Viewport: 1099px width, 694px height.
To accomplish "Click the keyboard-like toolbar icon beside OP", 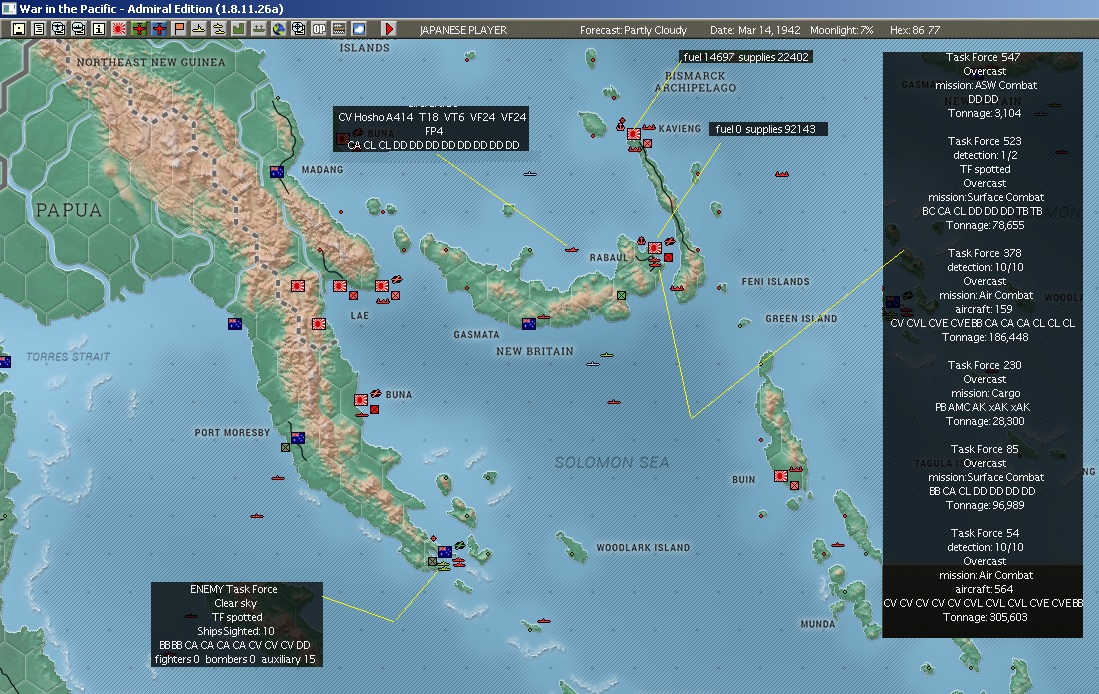I will coord(339,29).
